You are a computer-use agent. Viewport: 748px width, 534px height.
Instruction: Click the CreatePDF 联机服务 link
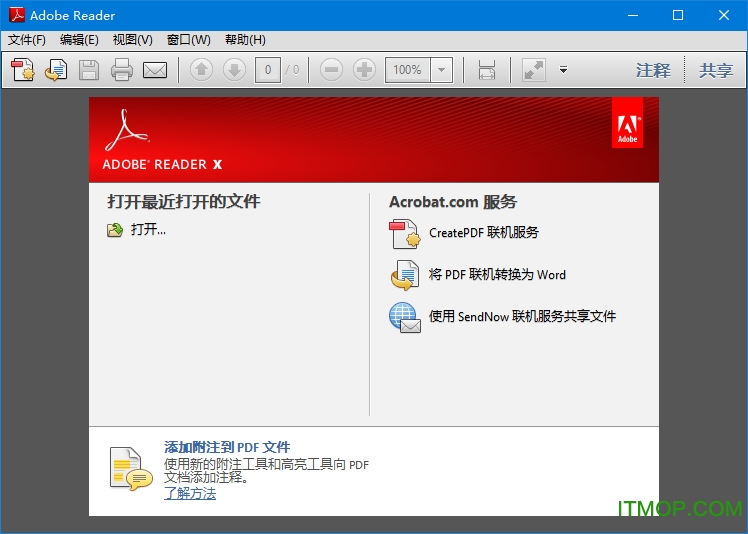(x=484, y=232)
